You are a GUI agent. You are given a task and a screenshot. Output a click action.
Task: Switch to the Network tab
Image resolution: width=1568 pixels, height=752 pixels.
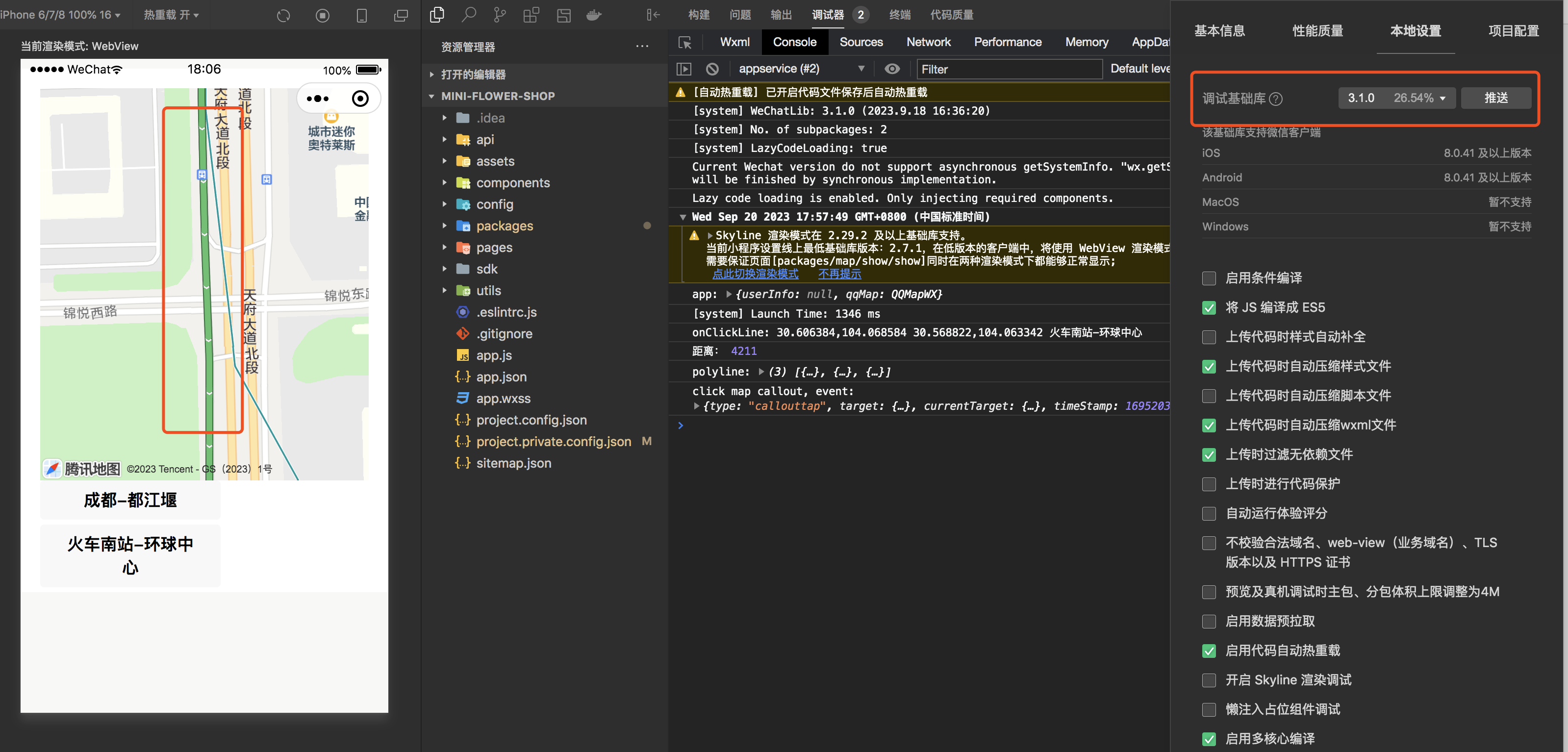point(928,42)
